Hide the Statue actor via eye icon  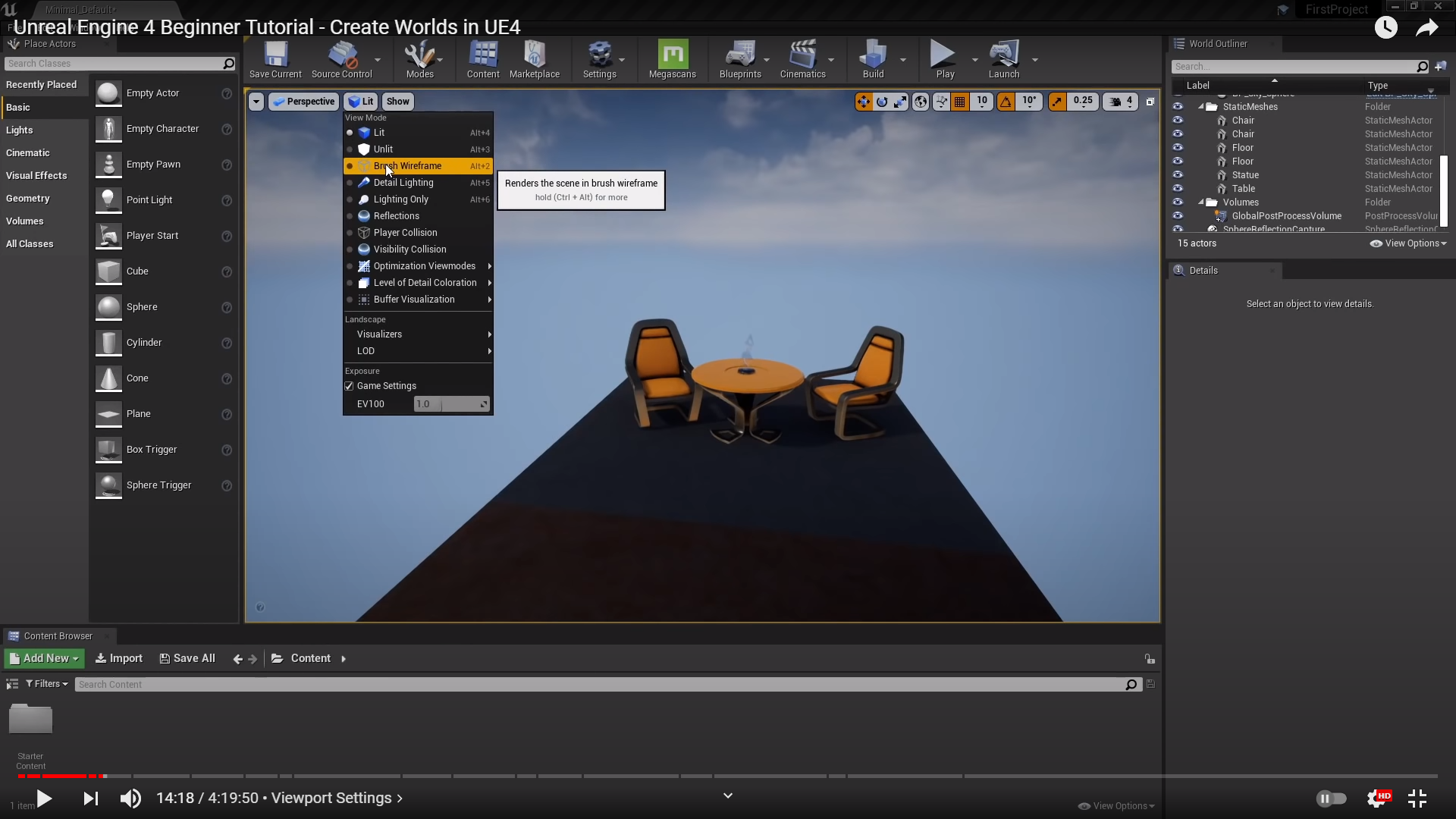1178,174
